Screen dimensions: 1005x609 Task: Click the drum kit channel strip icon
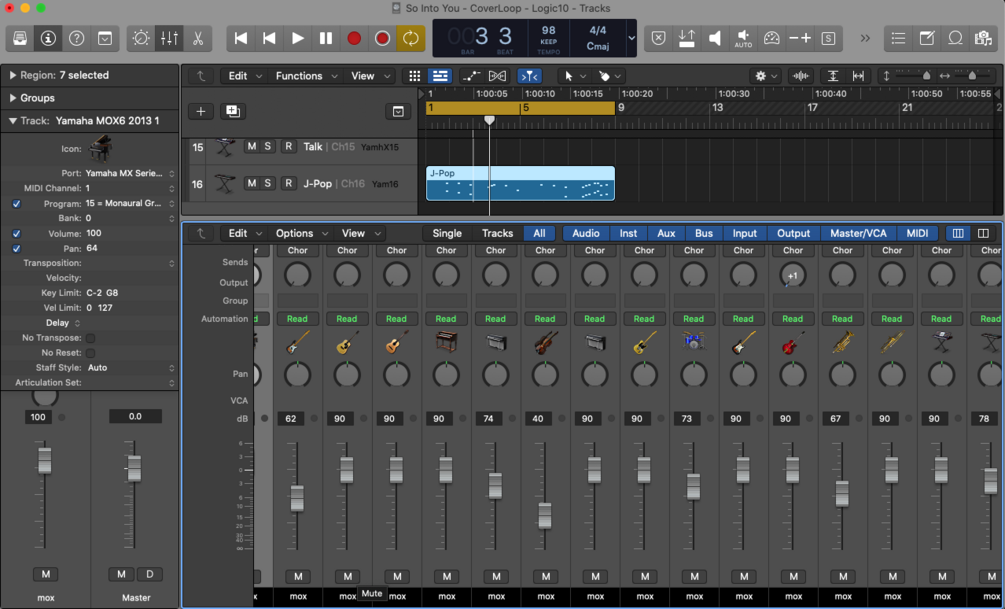pyautogui.click(x=694, y=342)
